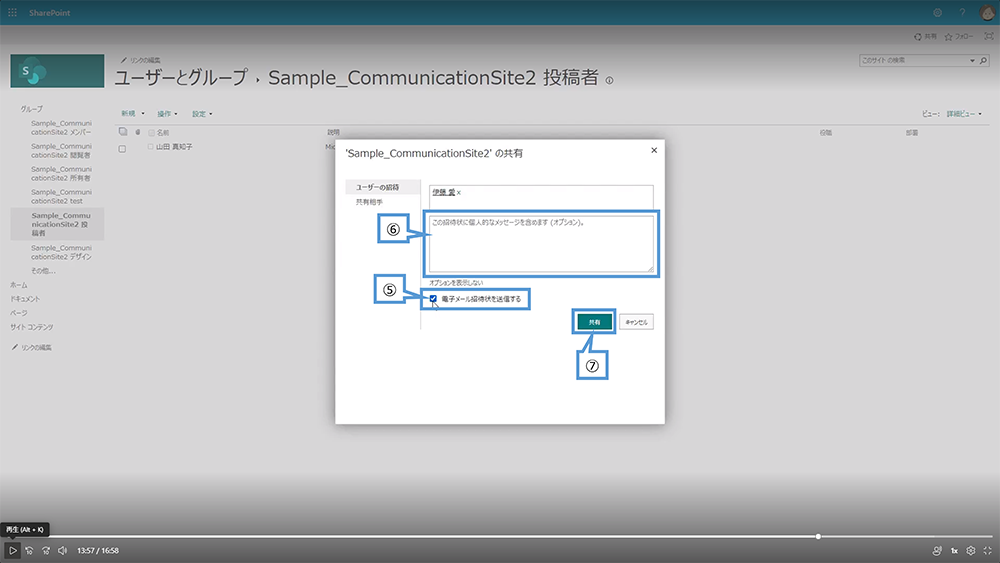Open group Sample_CommunicationSite2 メンバー
1000x563 pixels.
(x=61, y=128)
